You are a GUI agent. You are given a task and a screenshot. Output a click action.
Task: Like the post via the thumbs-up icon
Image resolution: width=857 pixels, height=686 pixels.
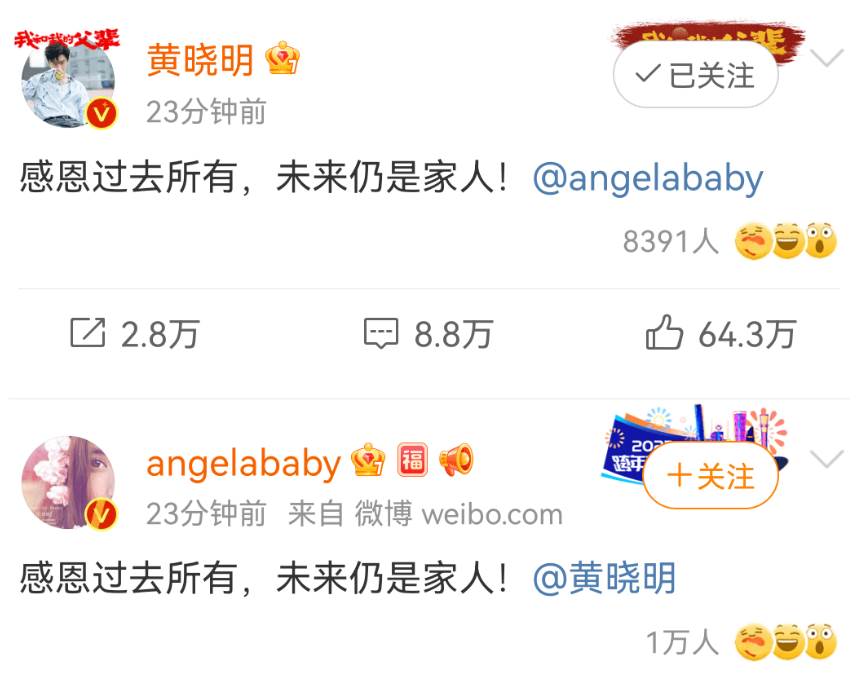(664, 331)
